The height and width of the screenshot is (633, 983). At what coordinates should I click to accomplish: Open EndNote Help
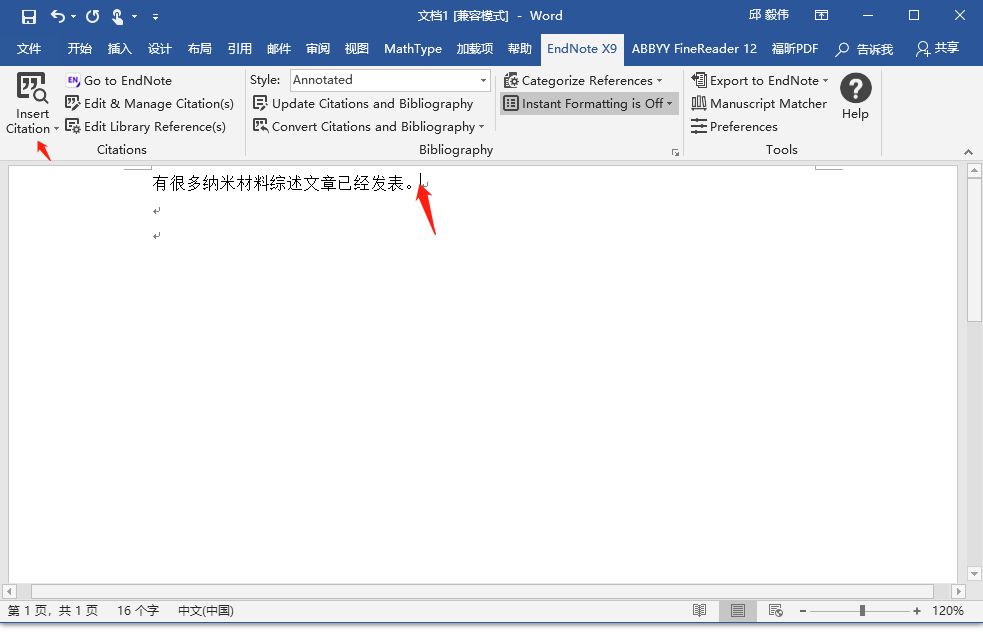(x=856, y=96)
